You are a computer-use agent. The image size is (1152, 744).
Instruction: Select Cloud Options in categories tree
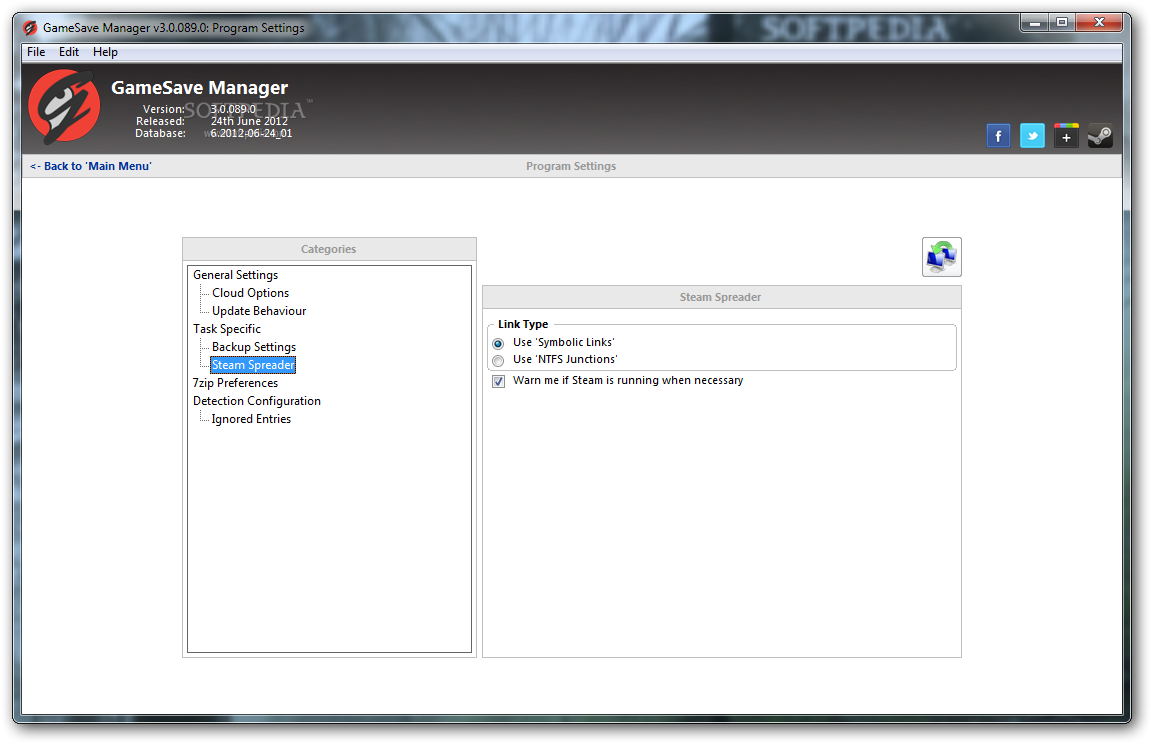pyautogui.click(x=251, y=293)
